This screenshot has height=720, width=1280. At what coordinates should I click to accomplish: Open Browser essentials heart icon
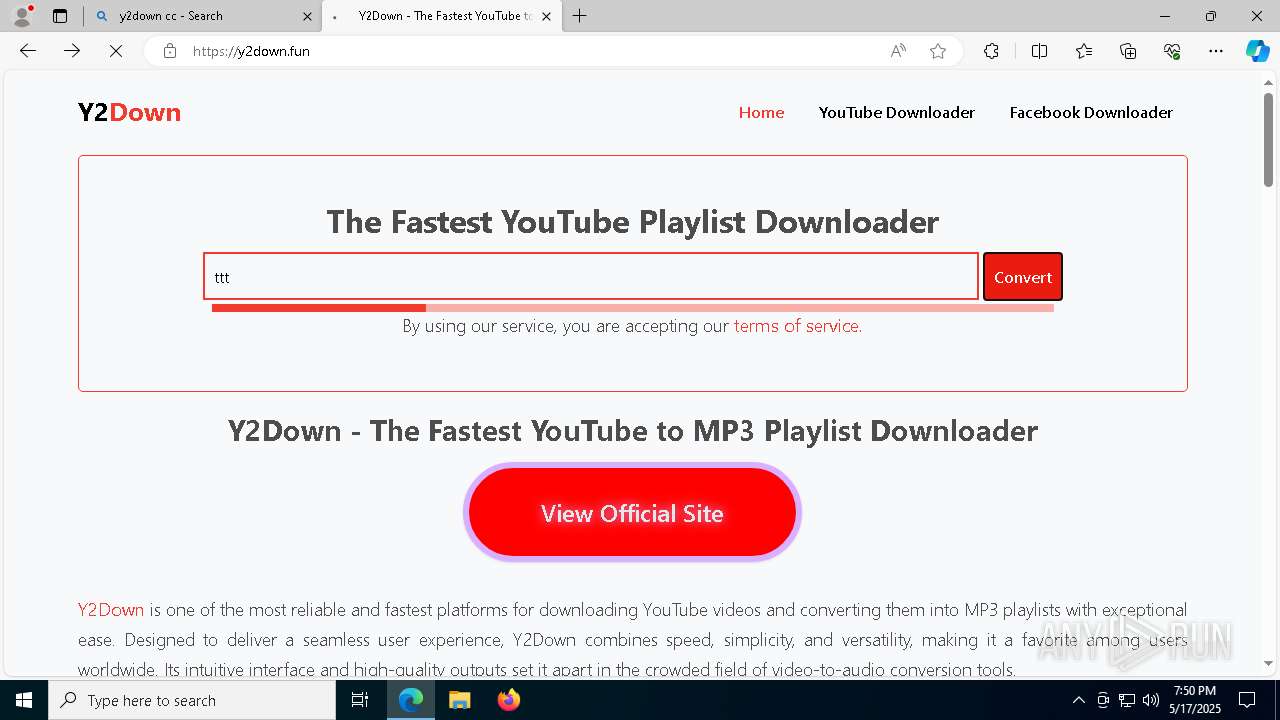pyautogui.click(x=1172, y=51)
